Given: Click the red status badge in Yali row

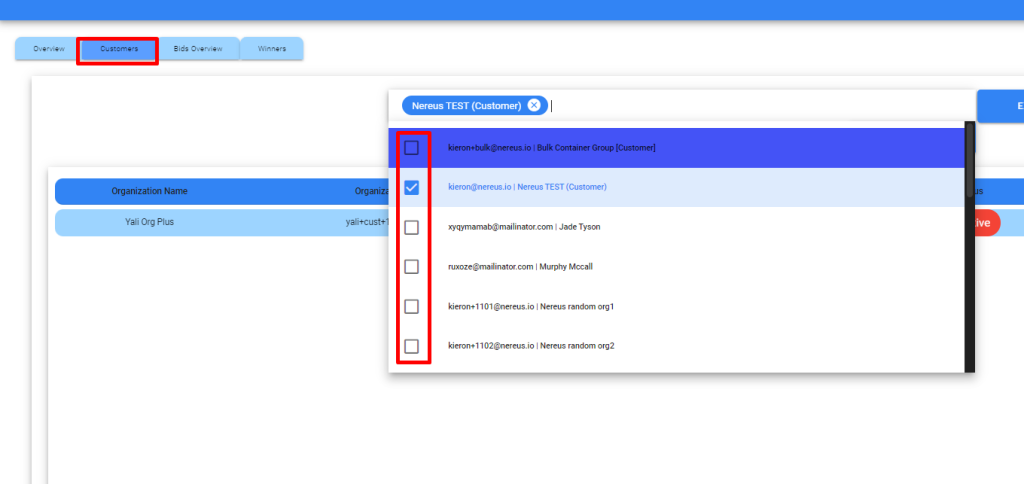Looking at the screenshot, I should tap(982, 223).
